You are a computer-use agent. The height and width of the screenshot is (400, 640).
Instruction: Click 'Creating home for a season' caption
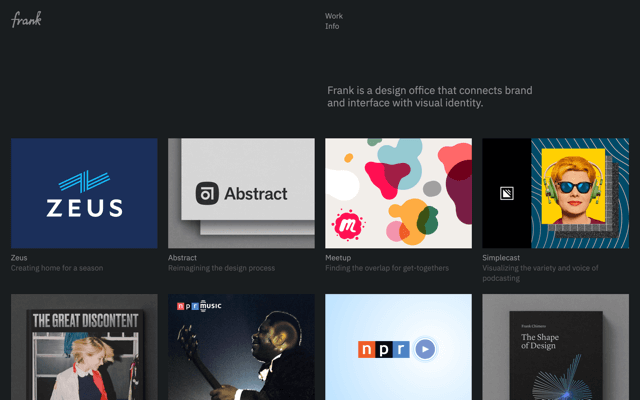[x=57, y=268]
